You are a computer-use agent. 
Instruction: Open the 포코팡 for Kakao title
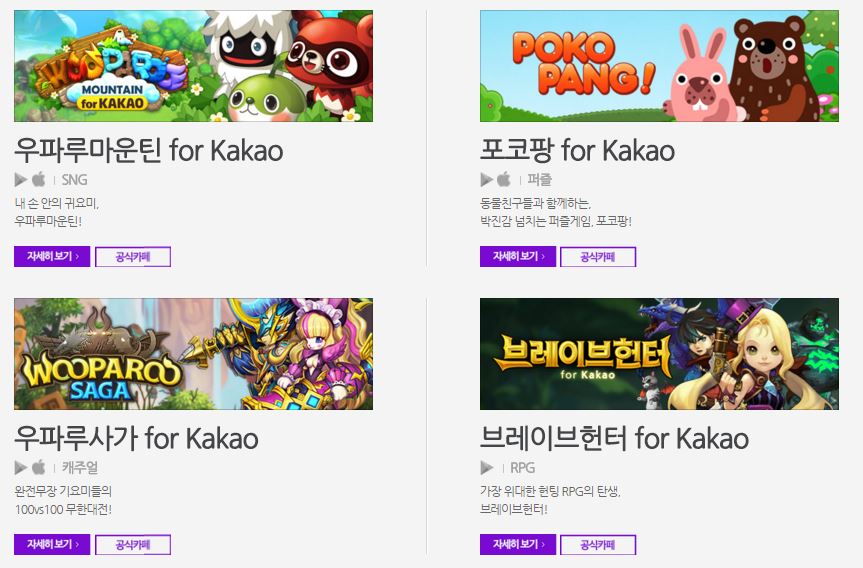[x=577, y=150]
